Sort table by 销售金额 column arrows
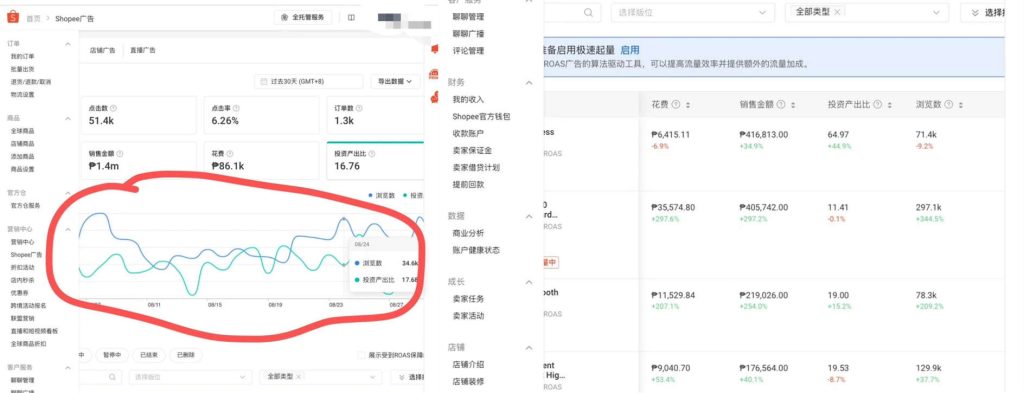The image size is (1024, 393). pyautogui.click(x=793, y=104)
